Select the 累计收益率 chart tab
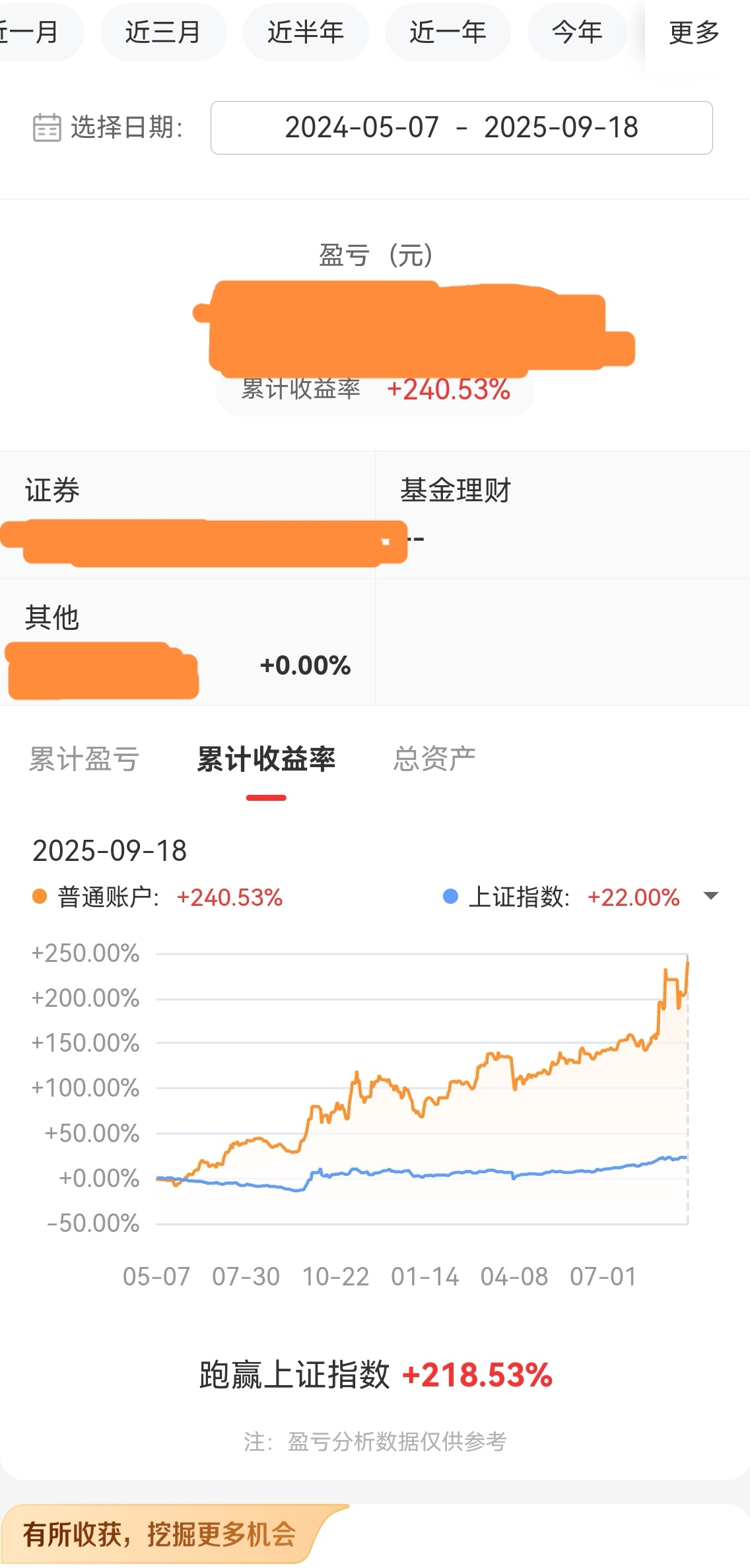 tap(266, 759)
